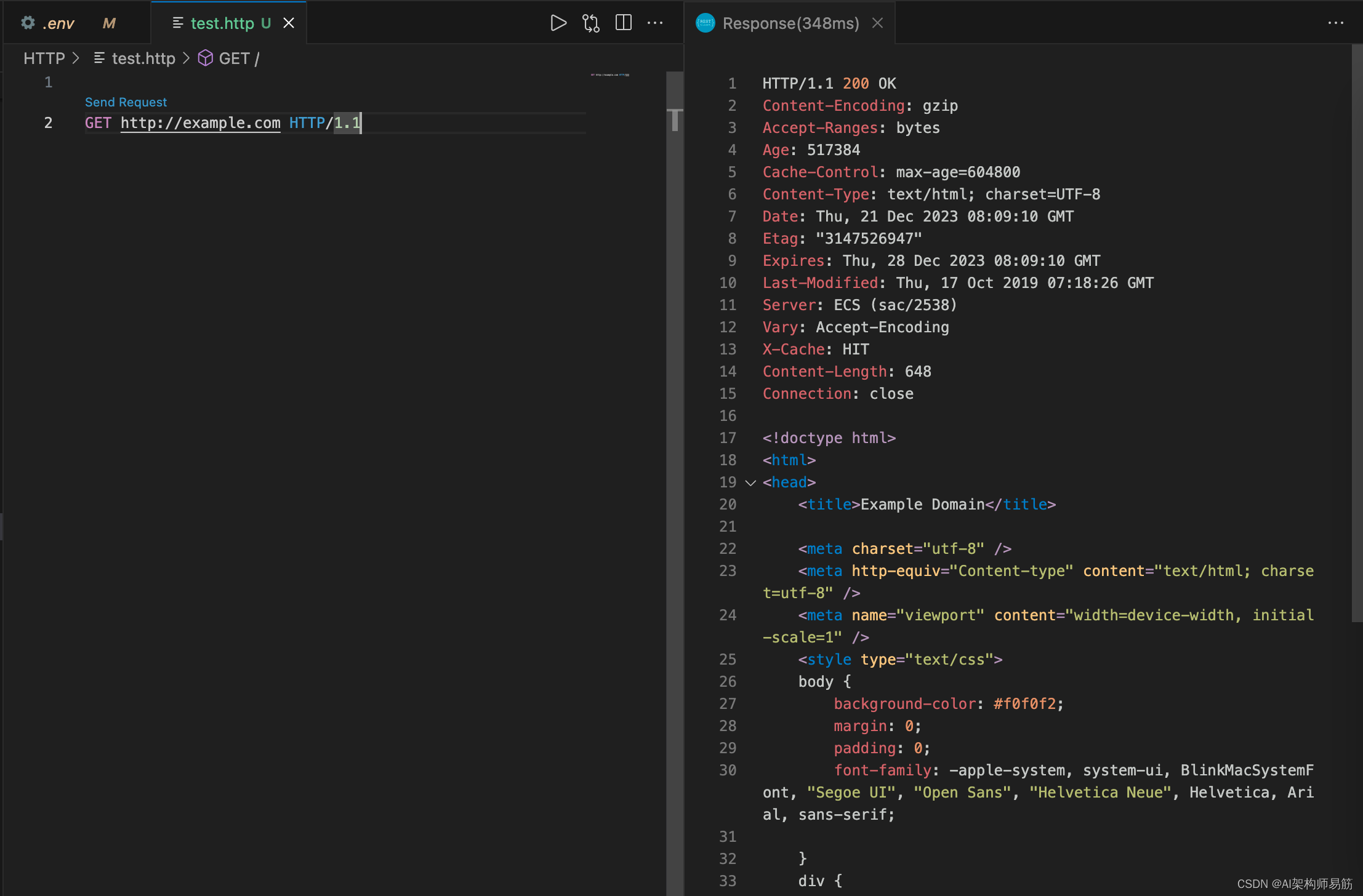Click the split editor icon

click(x=623, y=23)
